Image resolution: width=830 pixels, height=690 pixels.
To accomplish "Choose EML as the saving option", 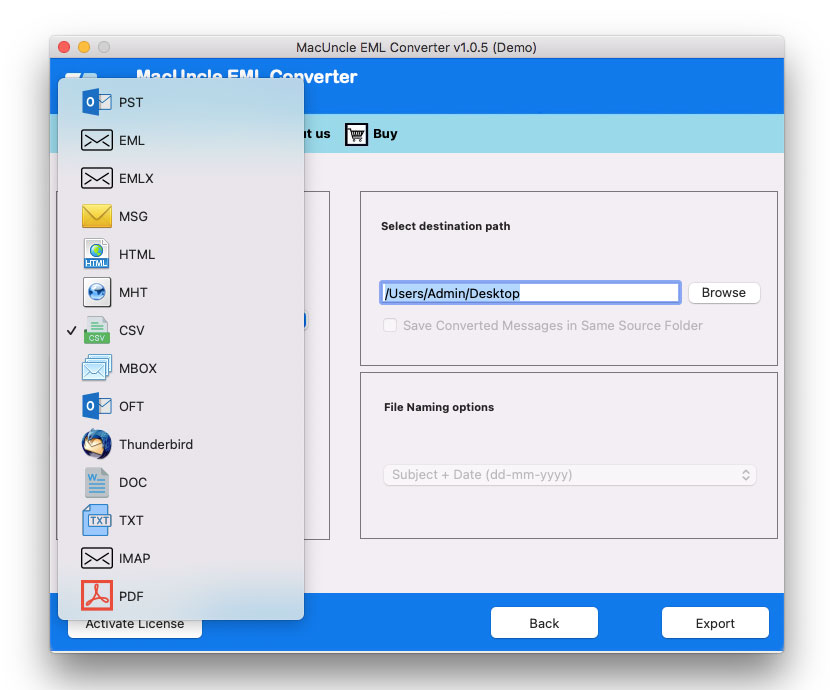I will [181, 140].
